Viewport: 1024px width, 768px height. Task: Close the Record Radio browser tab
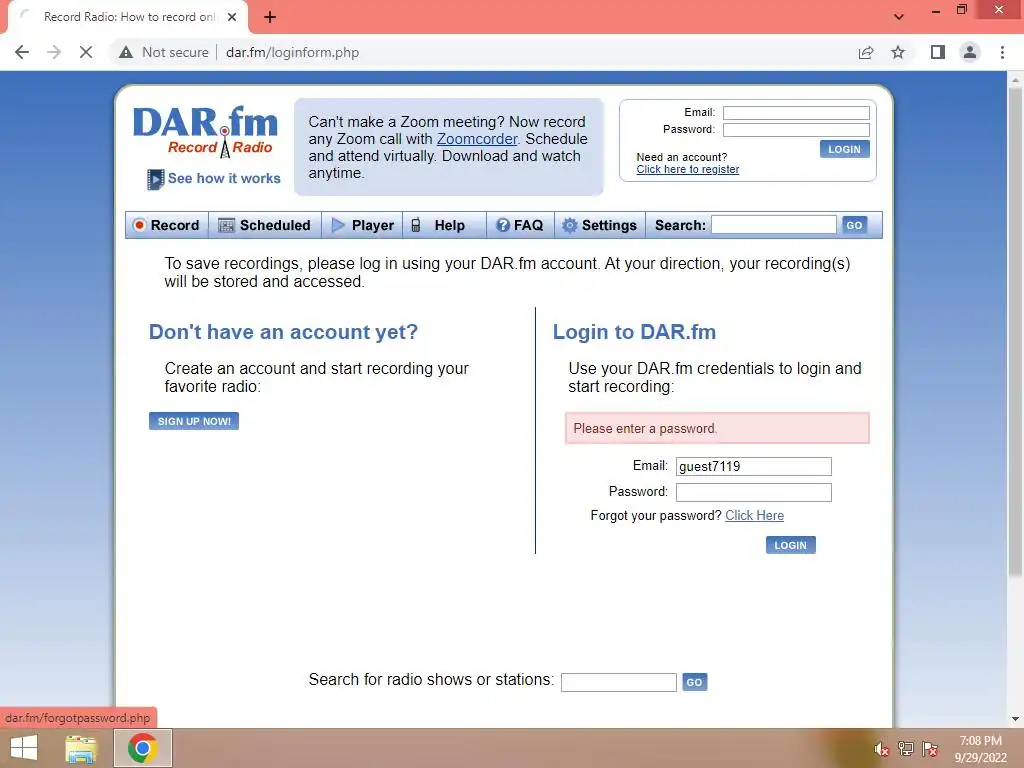(x=232, y=17)
